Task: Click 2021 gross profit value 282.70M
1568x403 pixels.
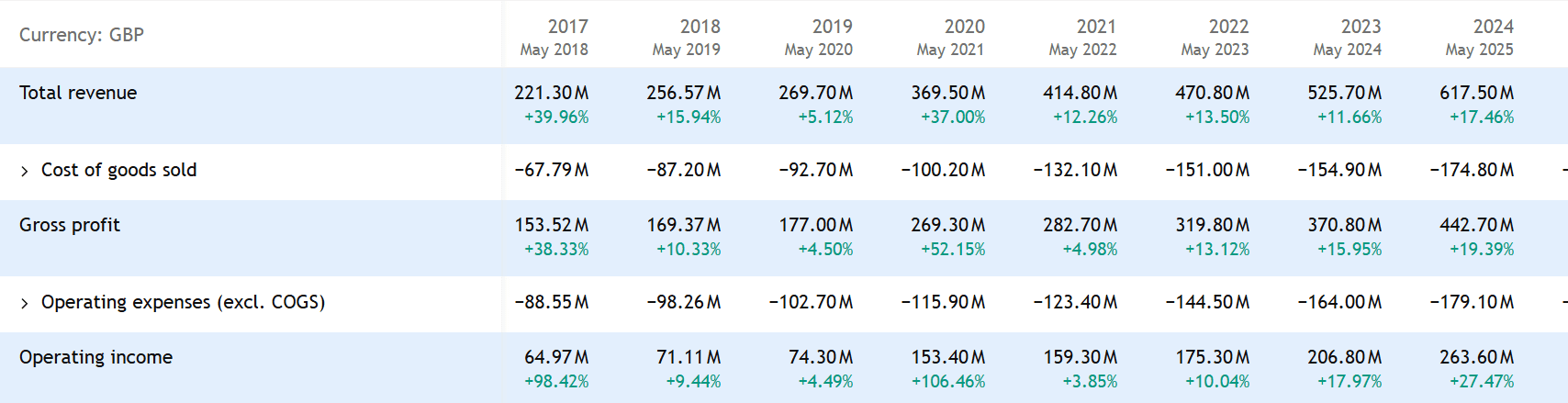Action: pyautogui.click(x=1080, y=225)
